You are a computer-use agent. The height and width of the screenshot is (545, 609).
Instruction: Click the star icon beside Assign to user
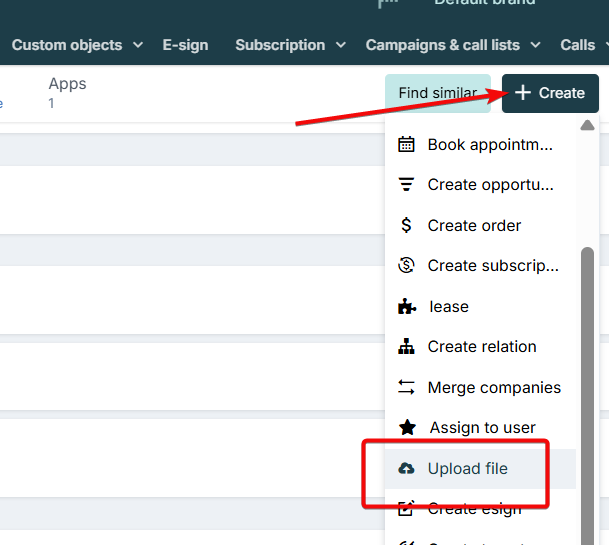point(407,427)
